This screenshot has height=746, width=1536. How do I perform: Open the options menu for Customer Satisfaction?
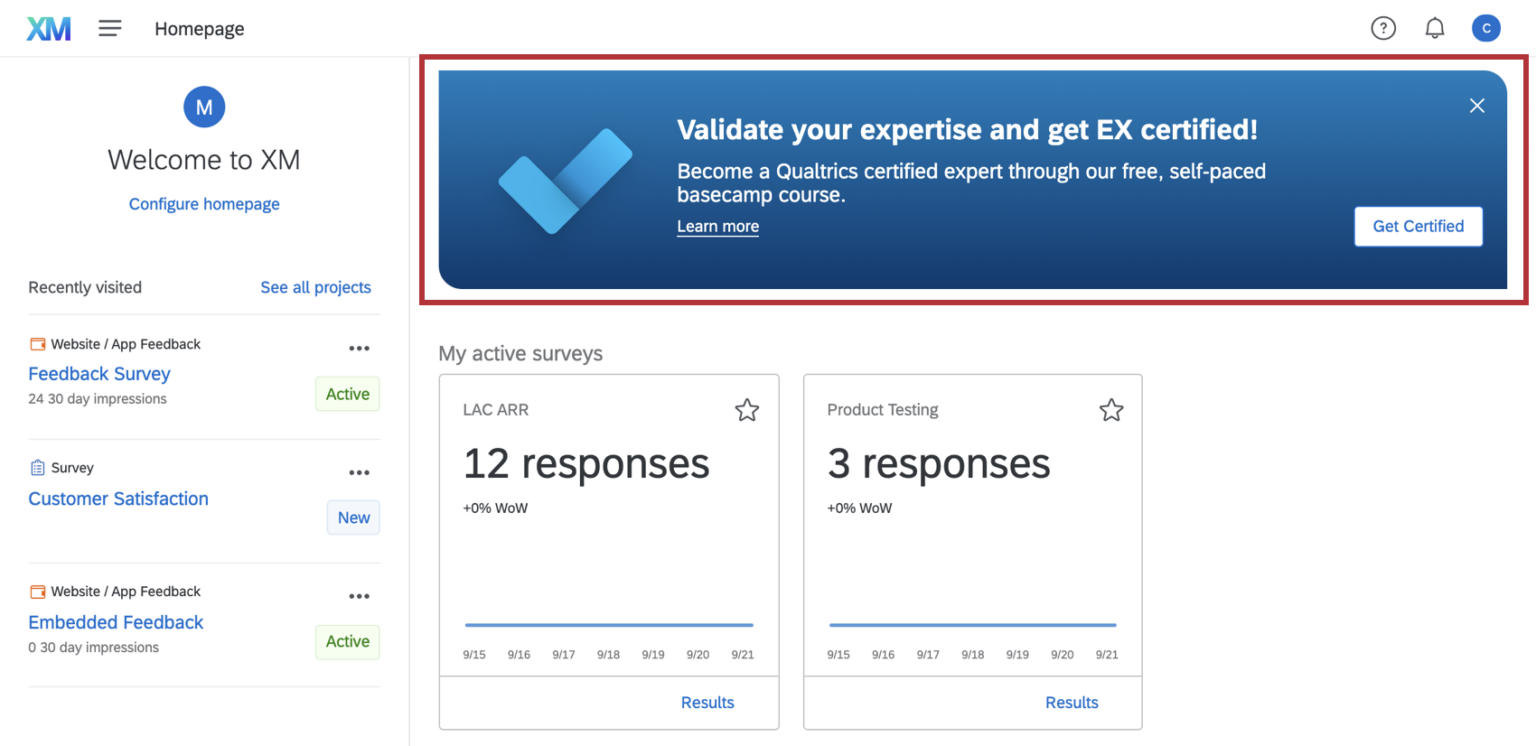point(359,471)
